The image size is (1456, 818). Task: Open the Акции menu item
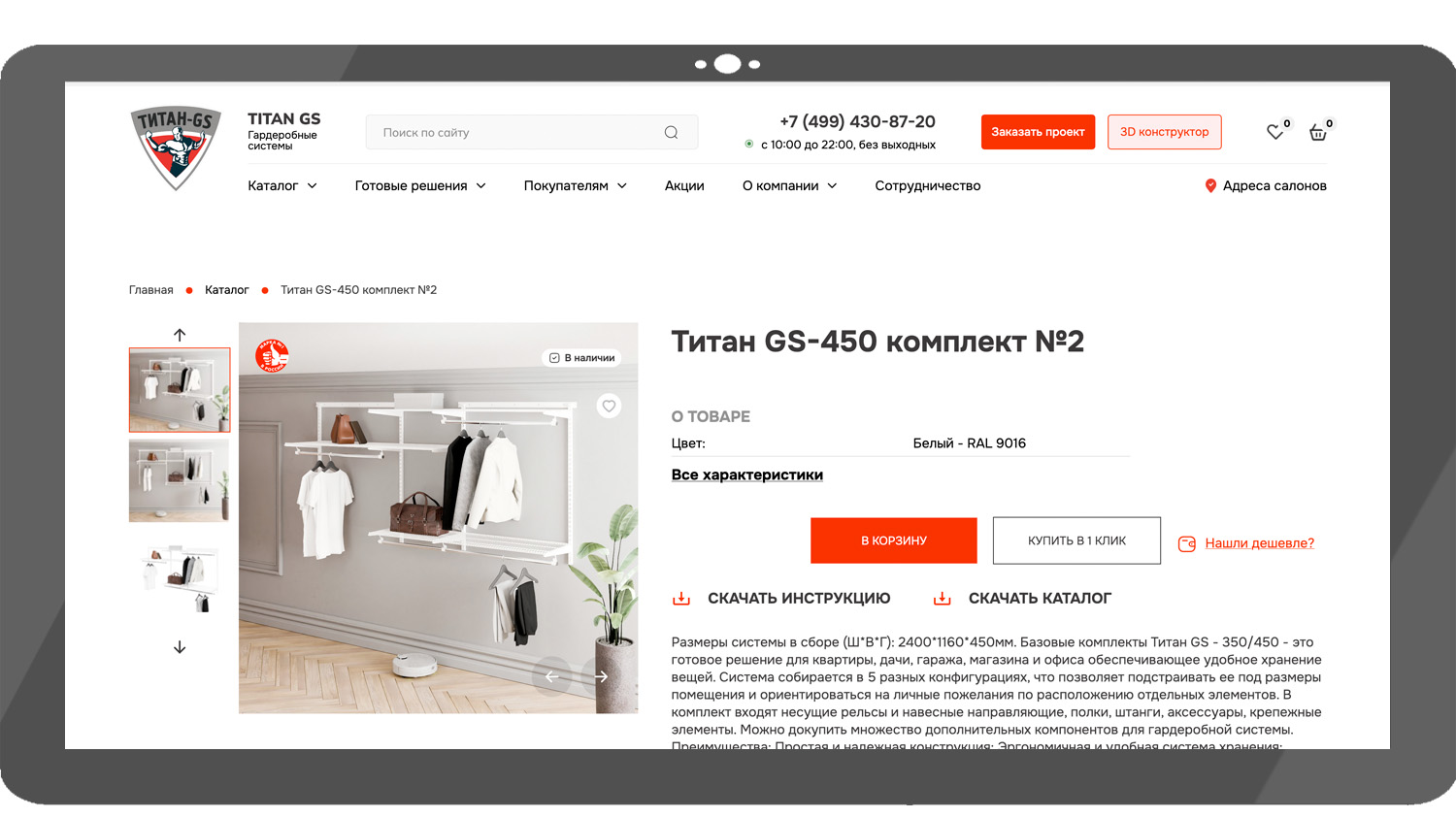[x=684, y=185]
